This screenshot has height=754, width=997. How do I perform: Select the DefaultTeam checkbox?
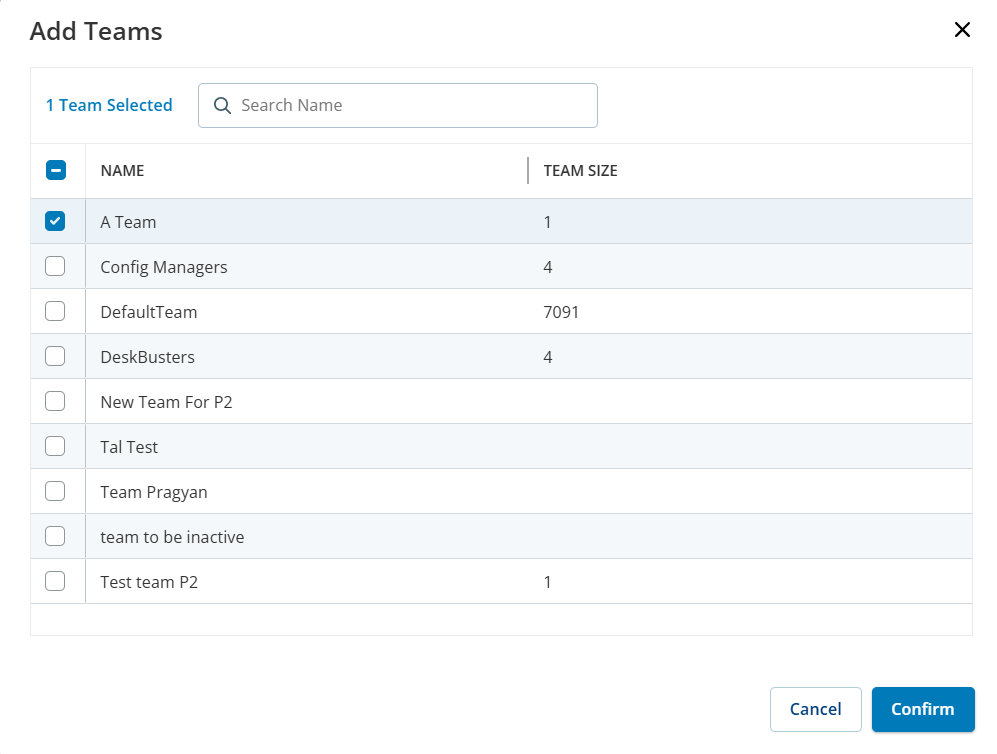(56, 311)
